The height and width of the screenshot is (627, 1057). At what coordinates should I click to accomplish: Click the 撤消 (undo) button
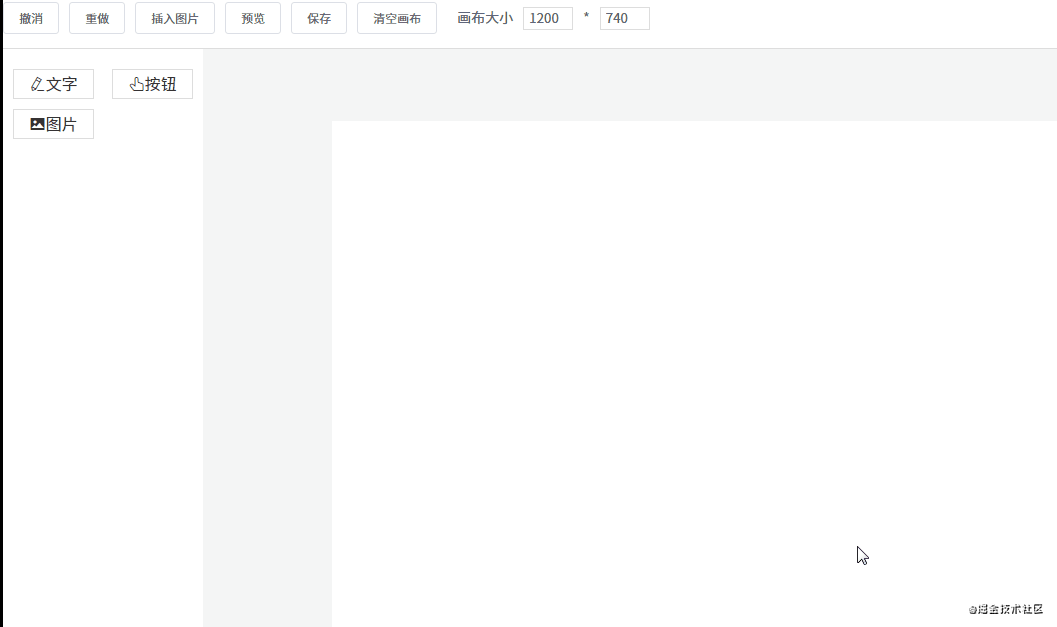click(31, 18)
